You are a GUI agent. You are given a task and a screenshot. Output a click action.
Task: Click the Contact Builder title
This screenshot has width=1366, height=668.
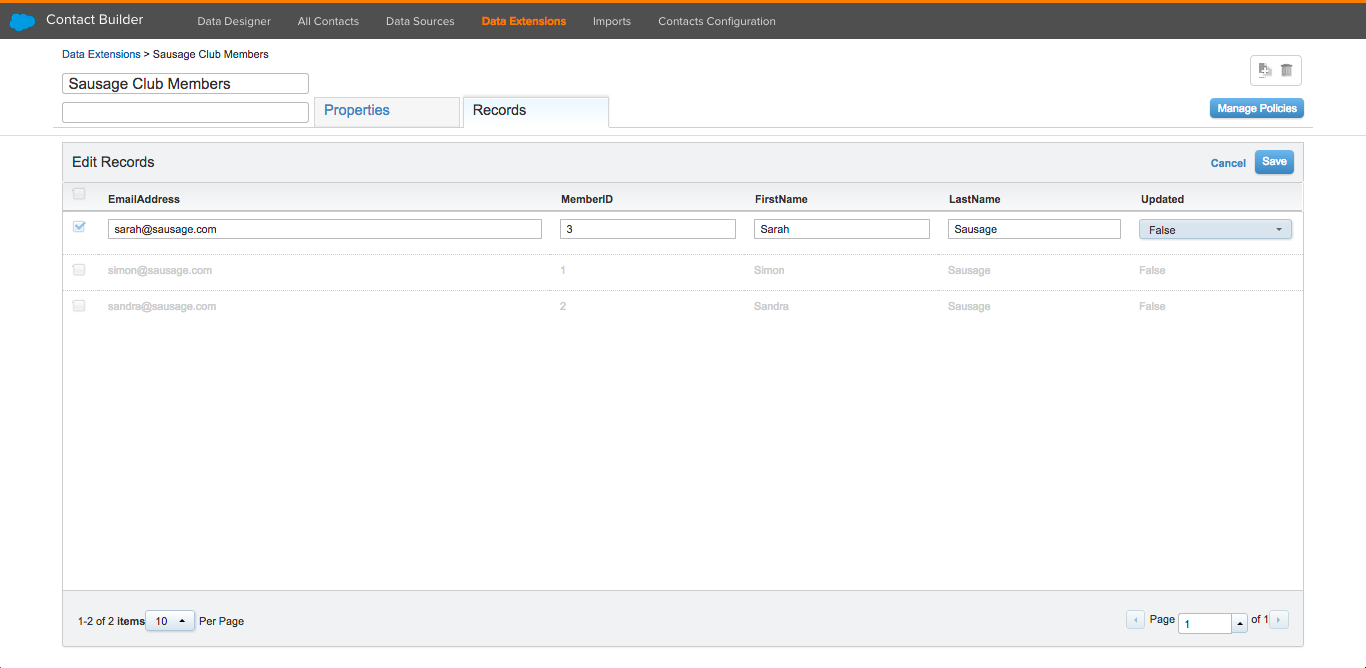click(x=94, y=20)
